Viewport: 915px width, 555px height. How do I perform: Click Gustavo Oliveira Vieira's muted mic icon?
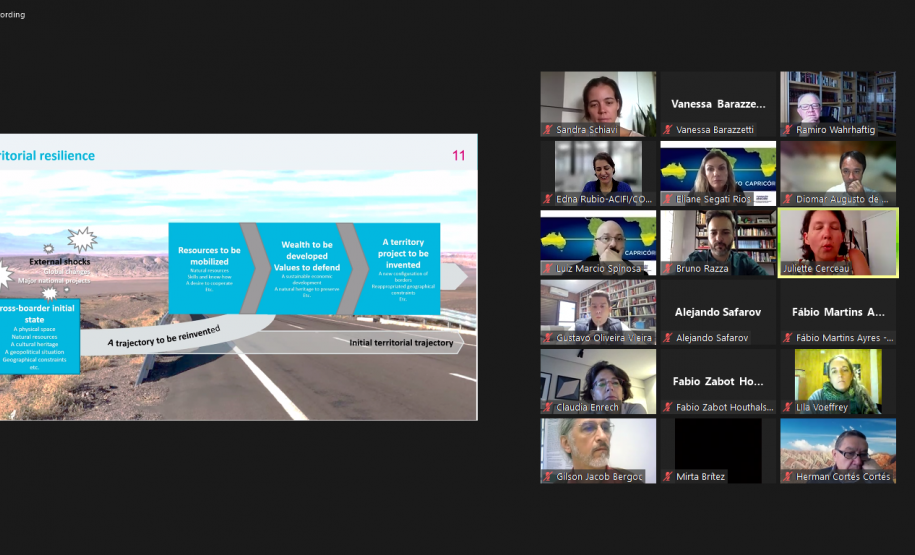[x=548, y=338]
